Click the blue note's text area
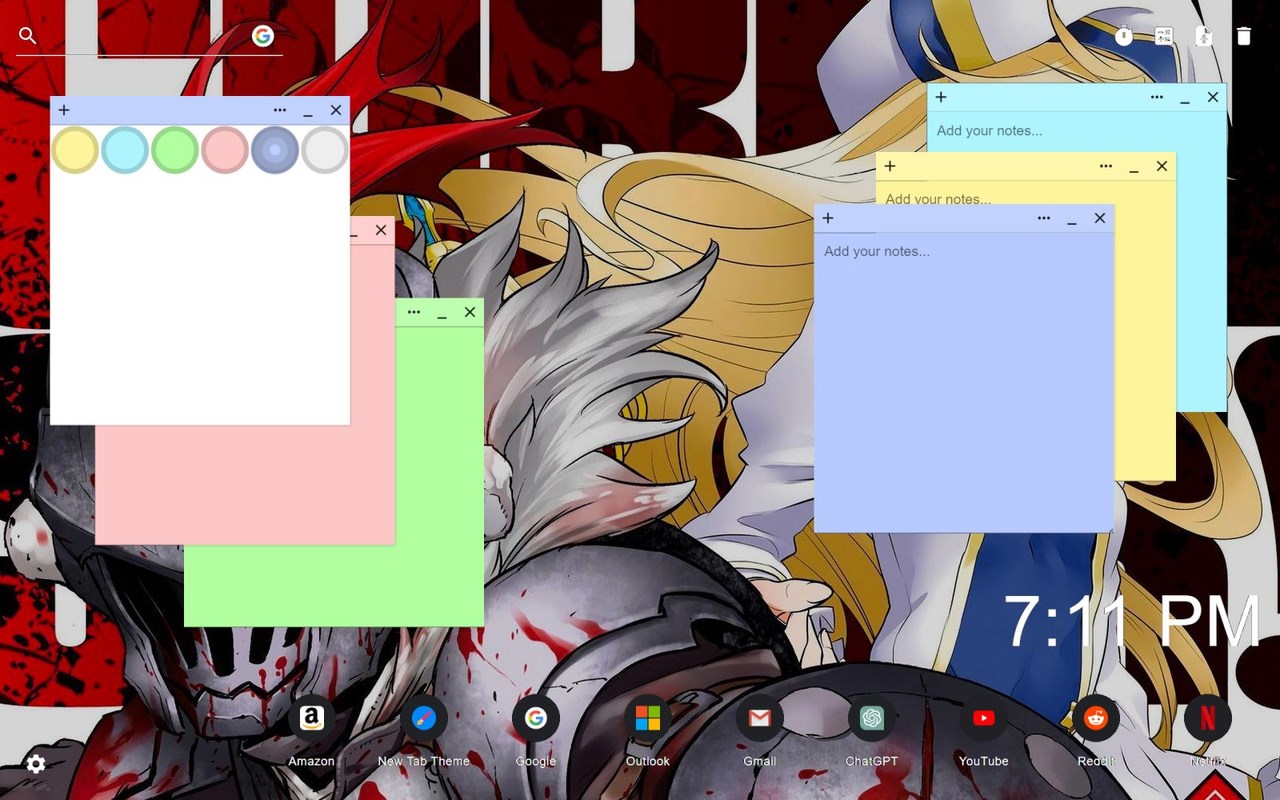 964,382
